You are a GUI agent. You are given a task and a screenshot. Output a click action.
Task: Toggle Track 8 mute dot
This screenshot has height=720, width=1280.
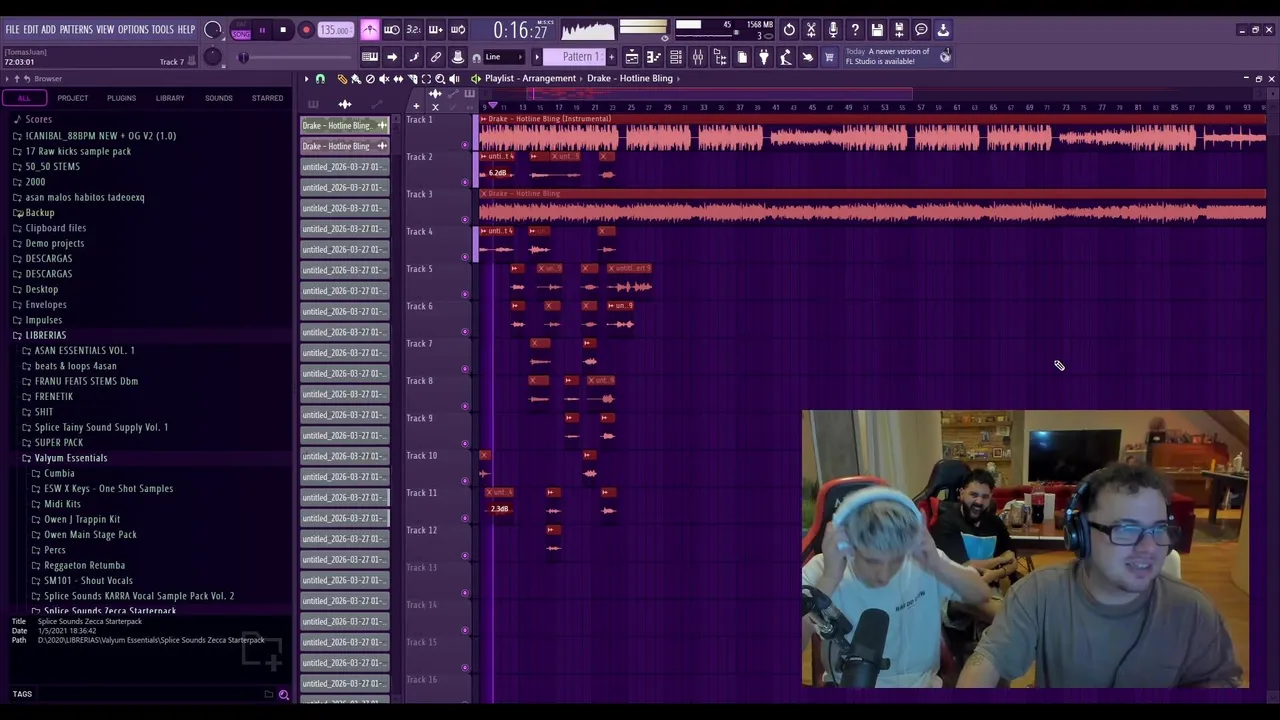point(465,406)
